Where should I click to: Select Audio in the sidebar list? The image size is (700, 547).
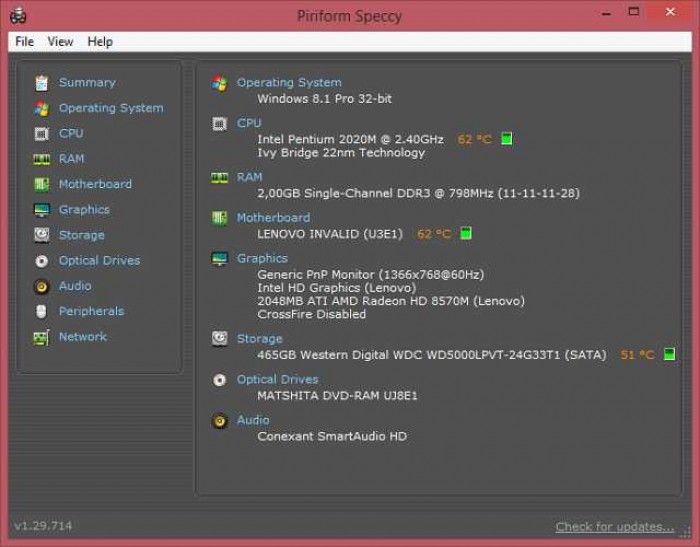pyautogui.click(x=75, y=286)
